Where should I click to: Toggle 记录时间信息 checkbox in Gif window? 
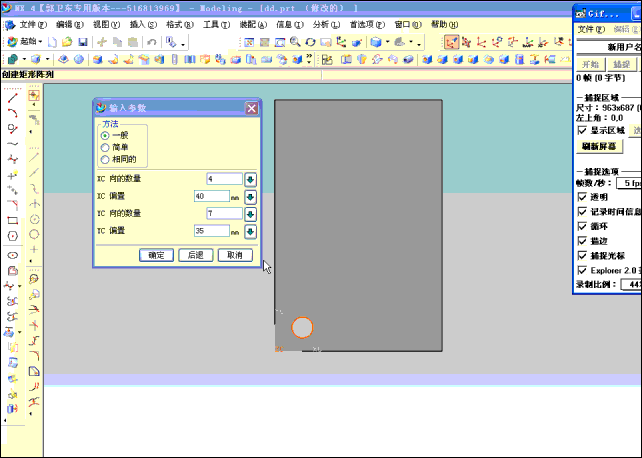(582, 212)
